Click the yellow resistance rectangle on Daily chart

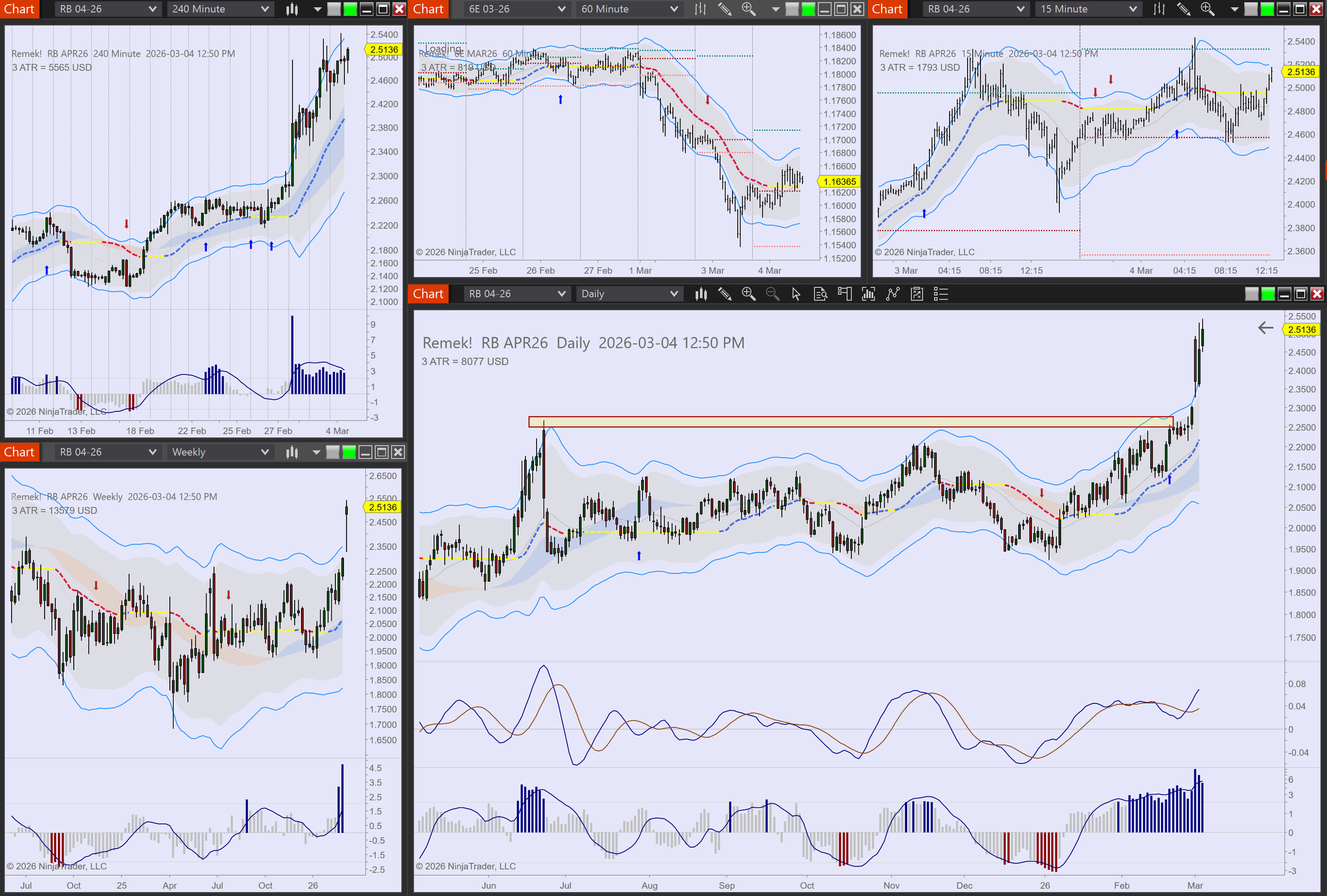(x=851, y=422)
